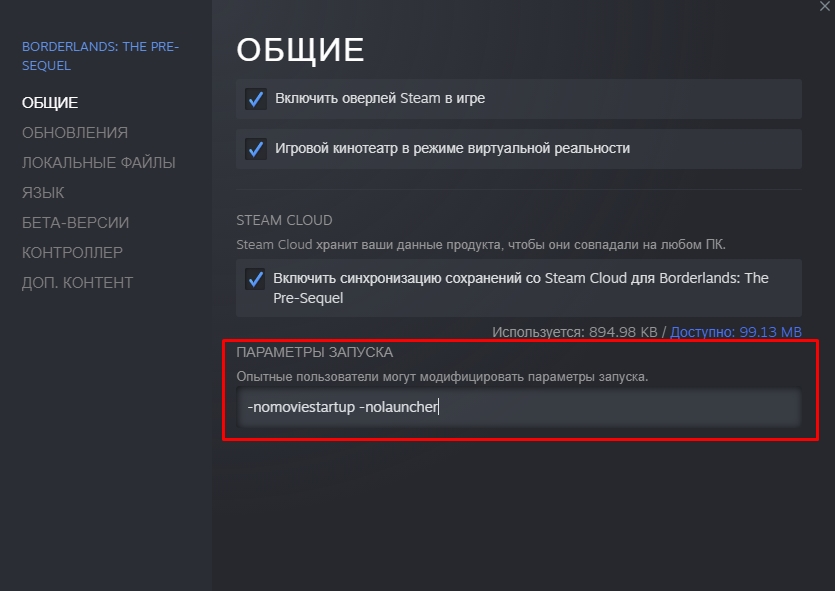The height and width of the screenshot is (591, 835).
Task: Show the КОНТРОЛЛЕР settings
Action: tap(72, 252)
